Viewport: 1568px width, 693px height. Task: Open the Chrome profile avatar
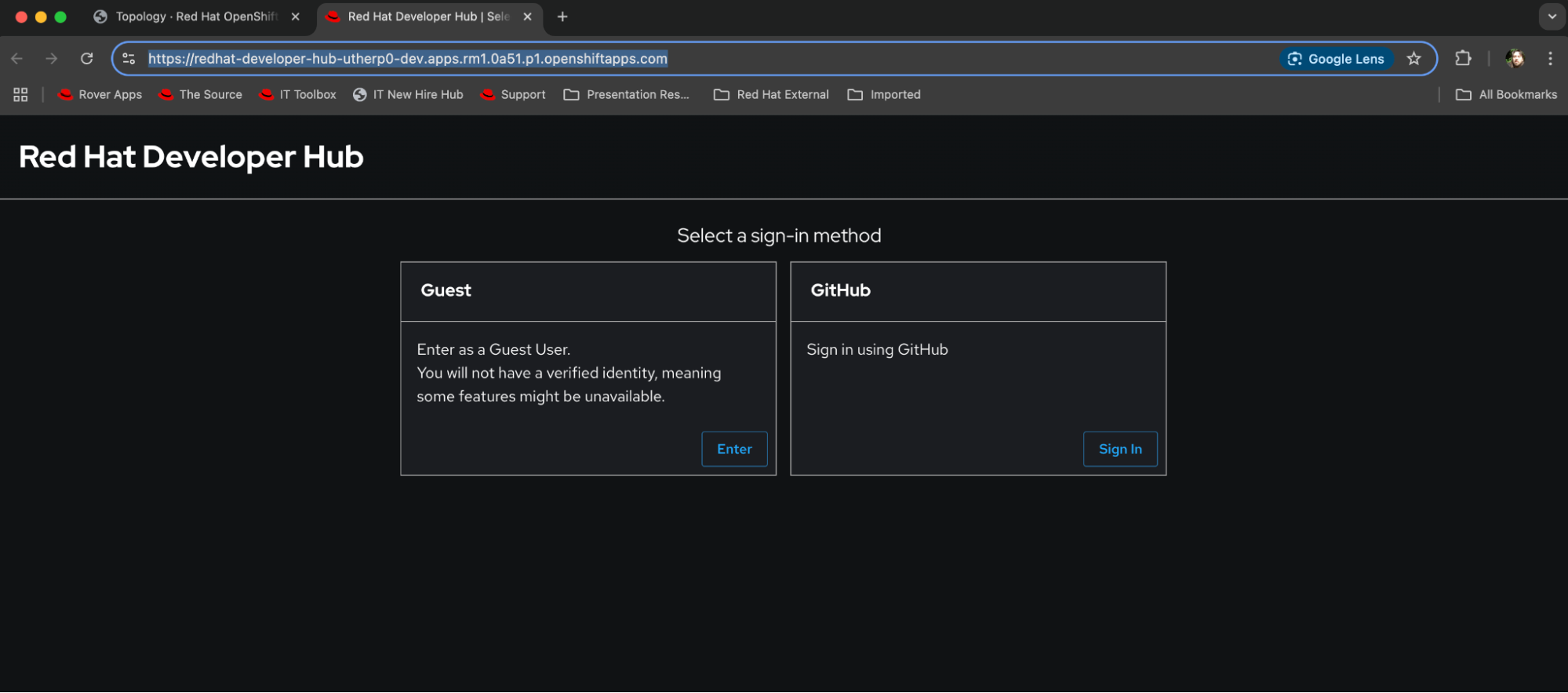pyautogui.click(x=1514, y=59)
